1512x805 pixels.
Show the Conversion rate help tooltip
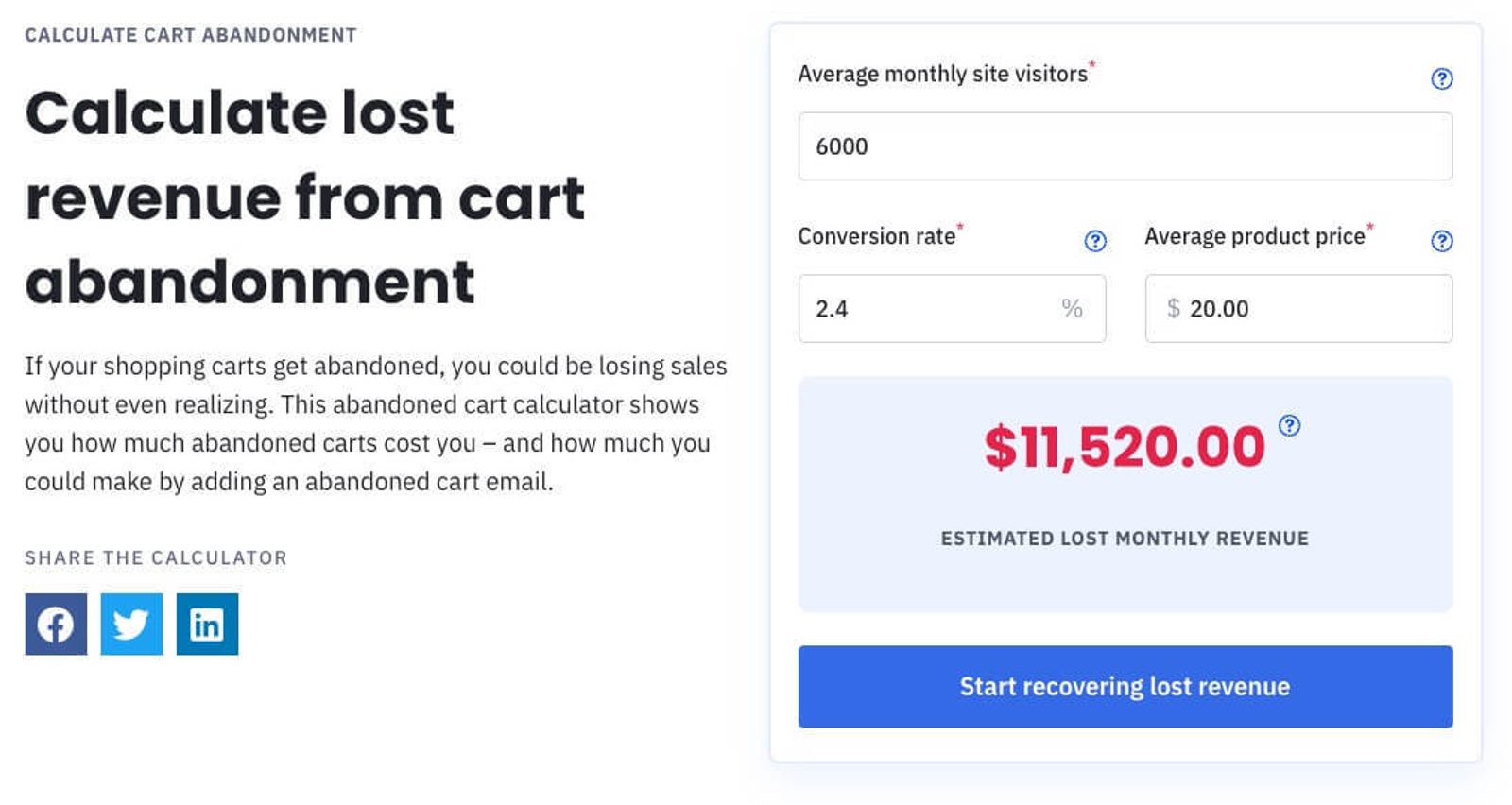(1094, 241)
